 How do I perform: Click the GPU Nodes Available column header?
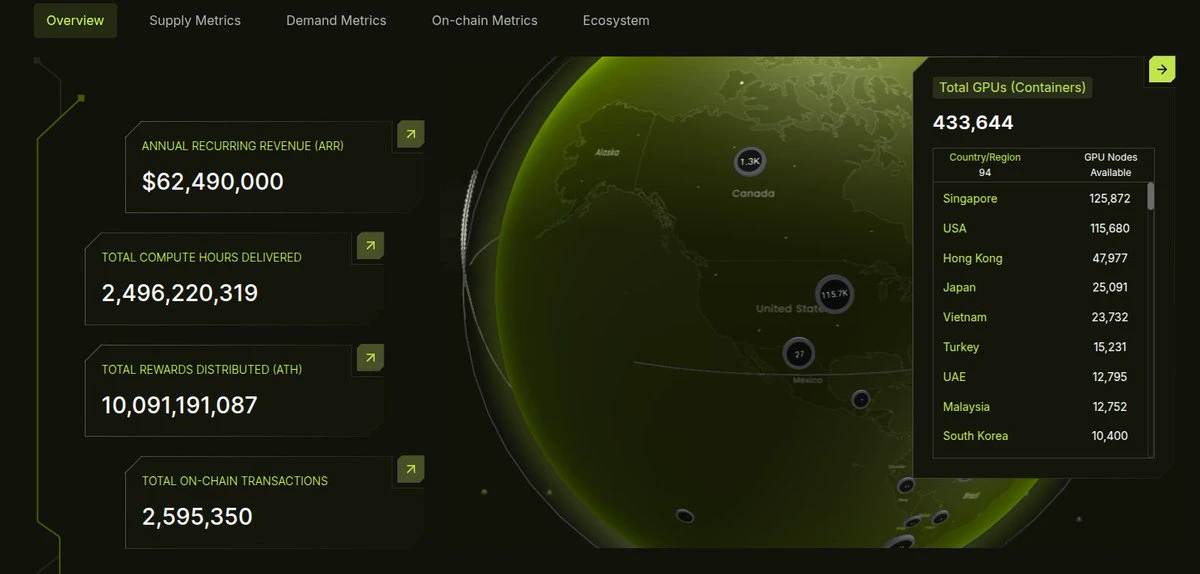tap(1110, 165)
